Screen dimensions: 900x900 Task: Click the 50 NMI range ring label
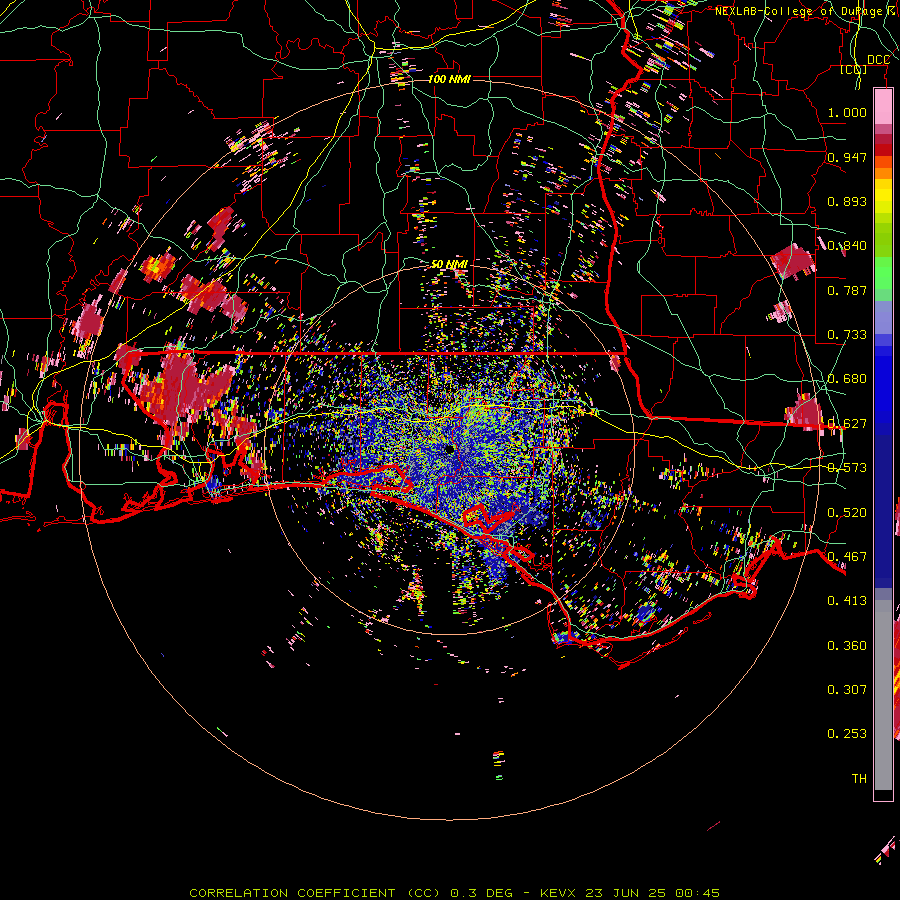(449, 264)
